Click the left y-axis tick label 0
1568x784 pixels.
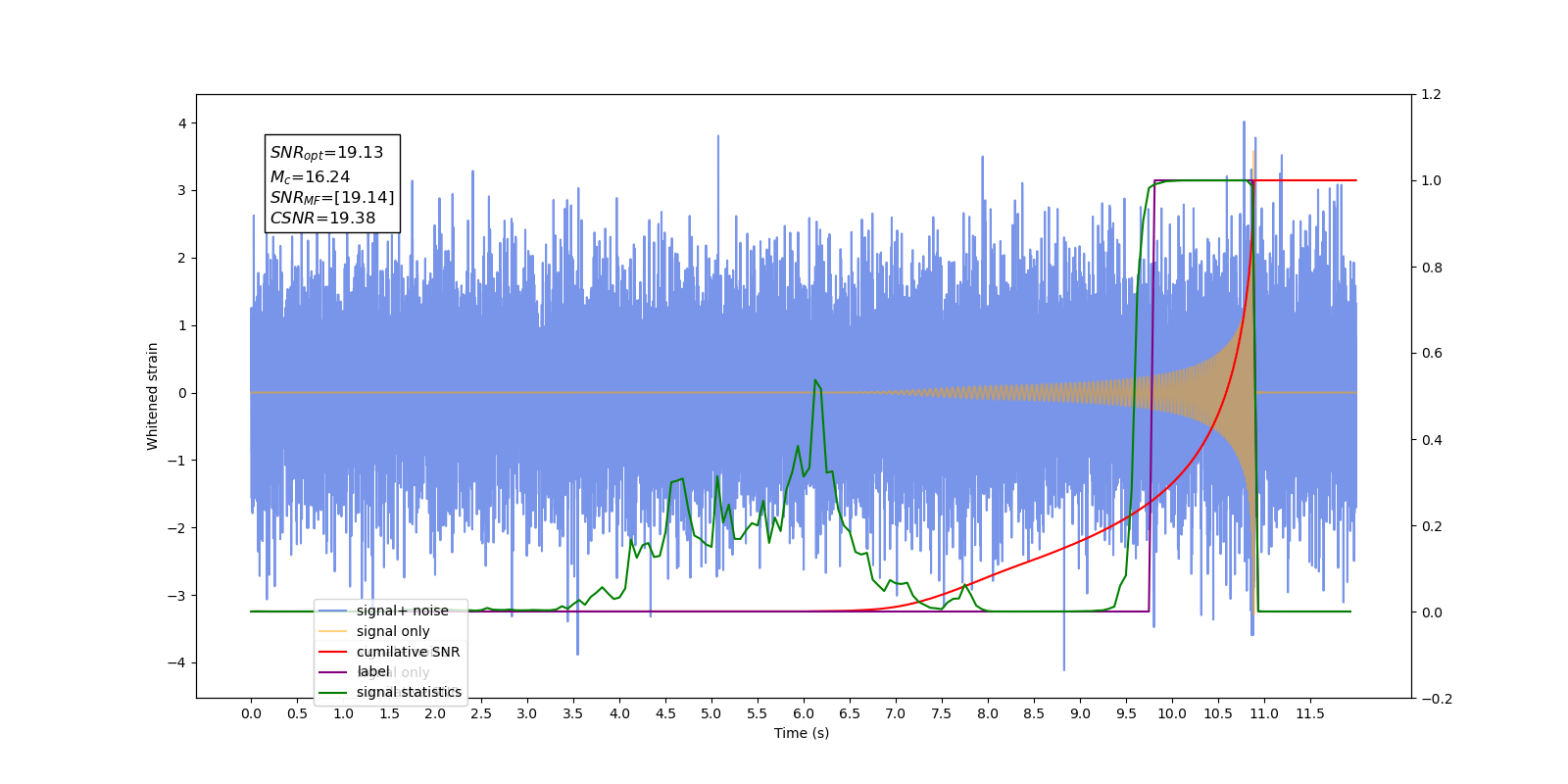click(x=182, y=393)
